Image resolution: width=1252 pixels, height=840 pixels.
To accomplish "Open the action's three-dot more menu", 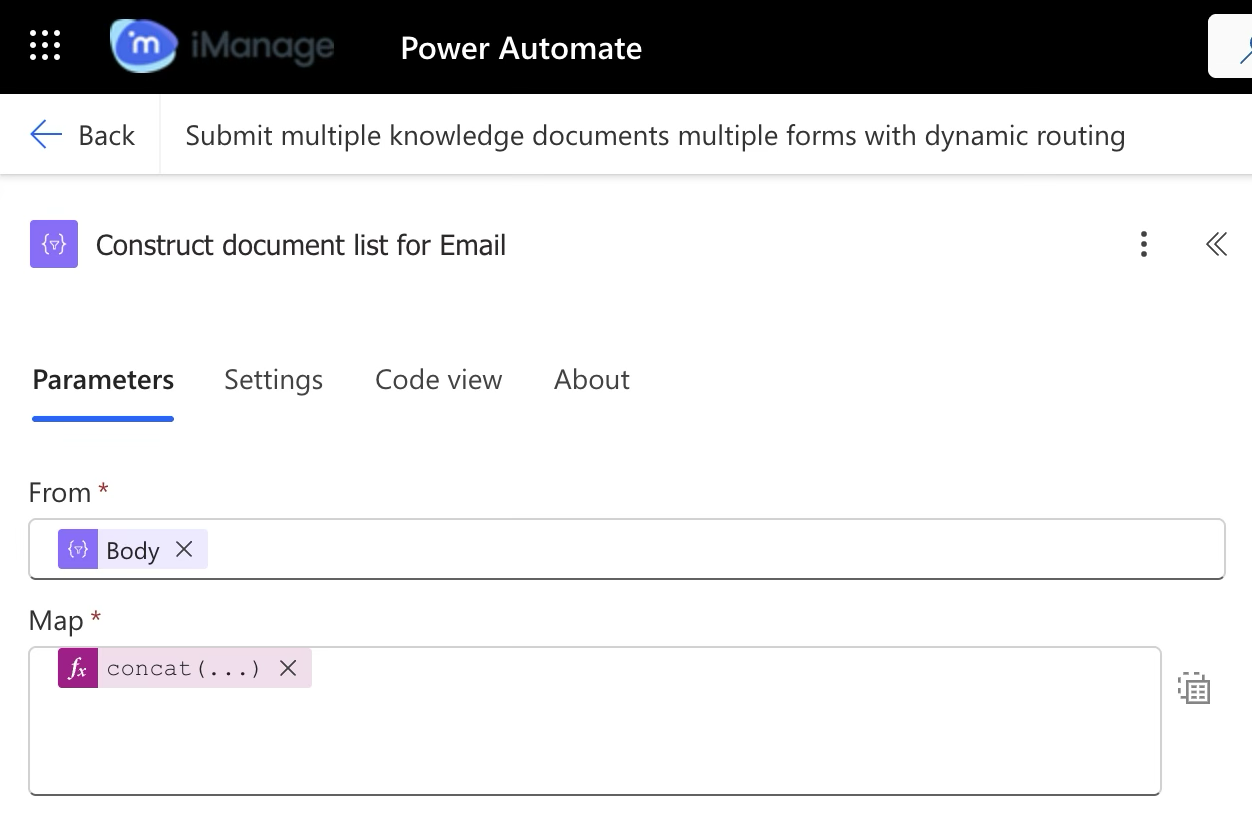I will (x=1144, y=245).
